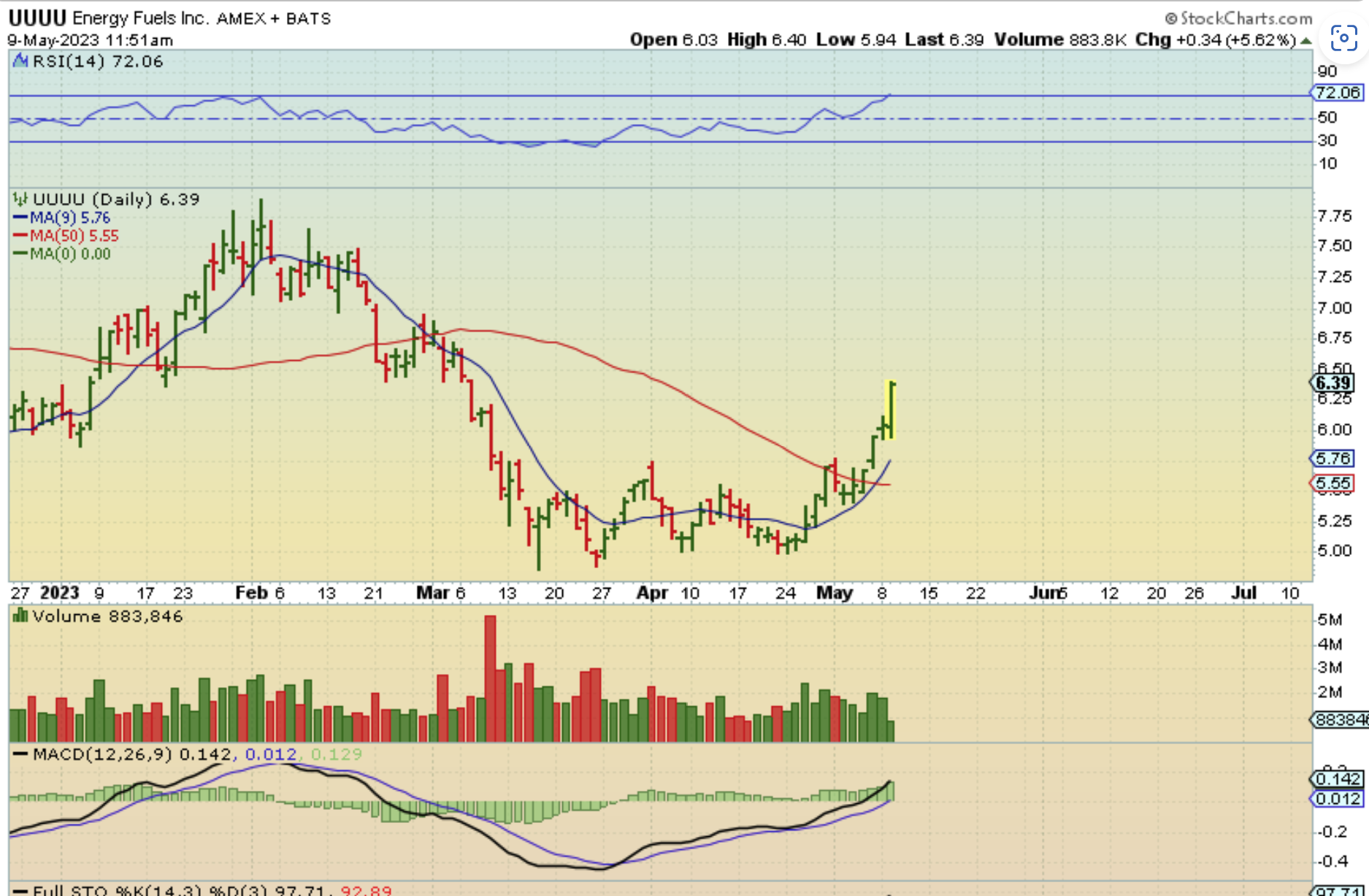Viewport: 1369px width, 896px height.
Task: Click the AMEX + BATS exchange label
Action: click(x=274, y=18)
